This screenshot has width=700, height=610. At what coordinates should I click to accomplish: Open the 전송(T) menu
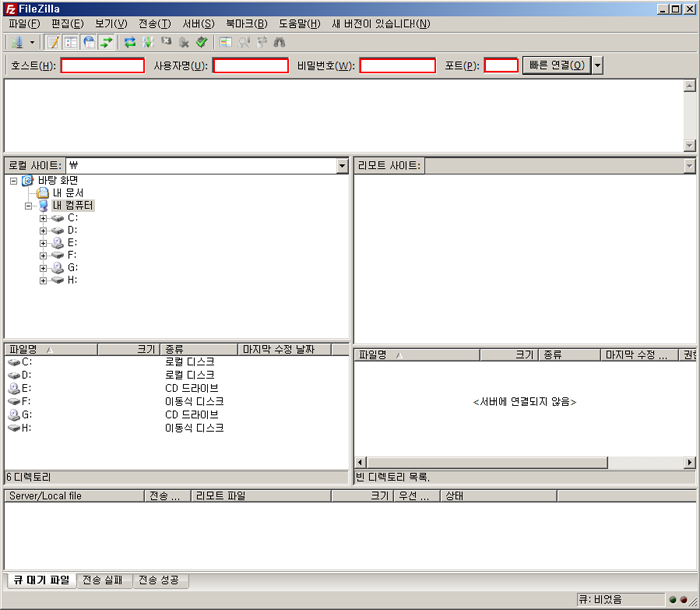pyautogui.click(x=154, y=24)
